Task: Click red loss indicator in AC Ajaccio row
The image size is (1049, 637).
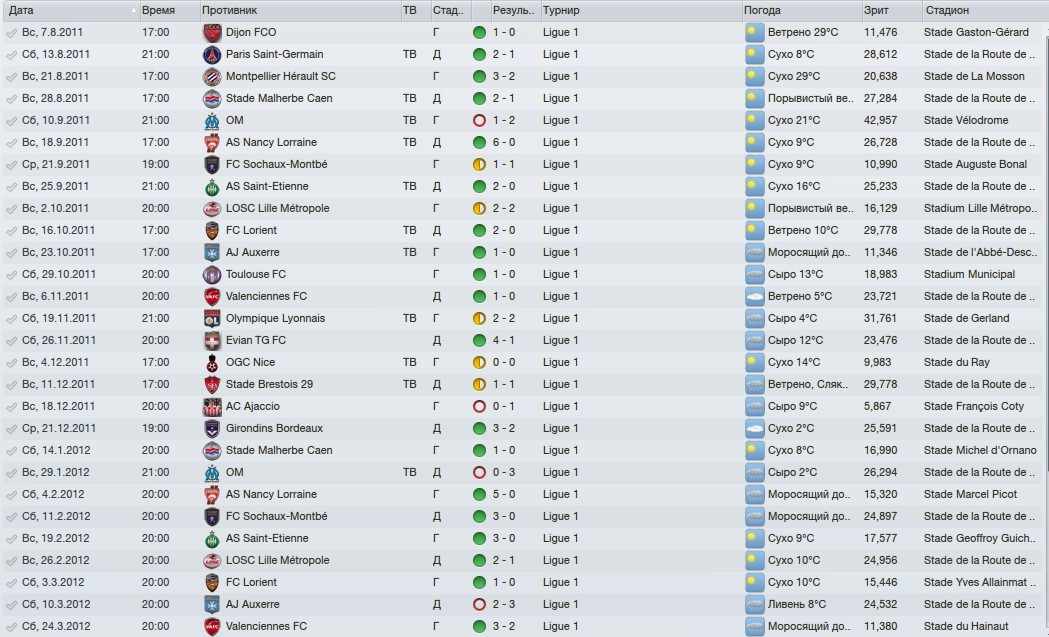Action: click(479, 406)
